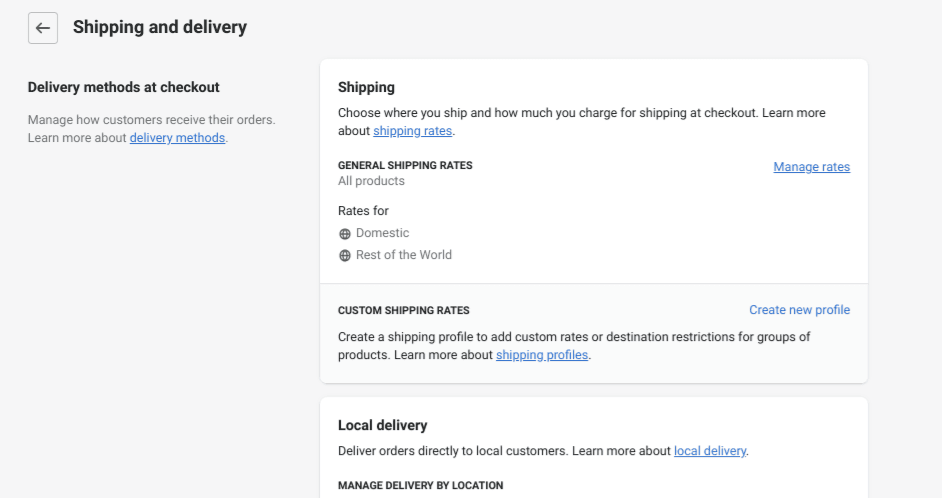Select the Rest of the World zone text
Viewport: 942px width, 498px height.
[404, 255]
